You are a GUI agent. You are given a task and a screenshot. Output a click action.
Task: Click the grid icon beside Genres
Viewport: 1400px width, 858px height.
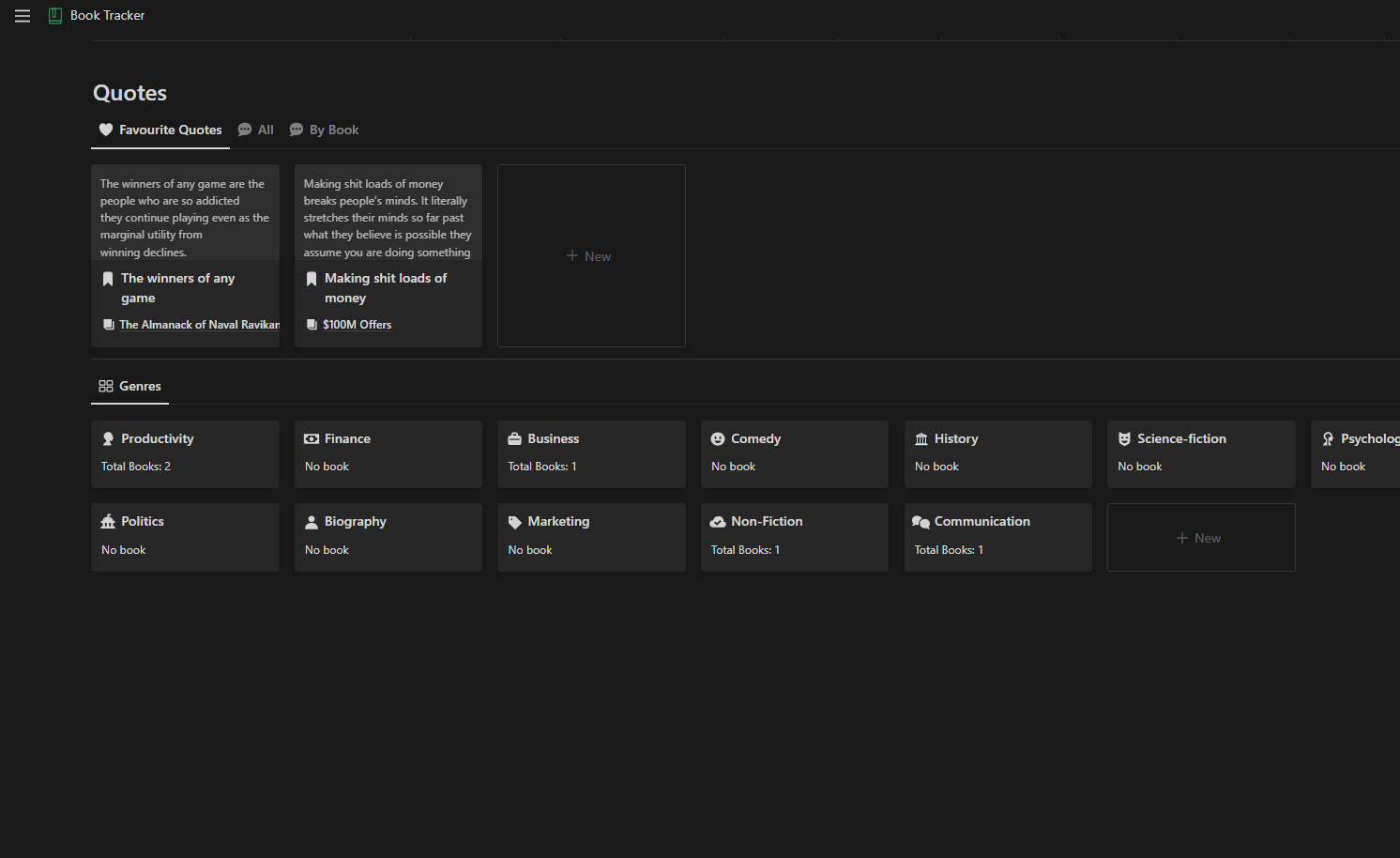point(106,386)
